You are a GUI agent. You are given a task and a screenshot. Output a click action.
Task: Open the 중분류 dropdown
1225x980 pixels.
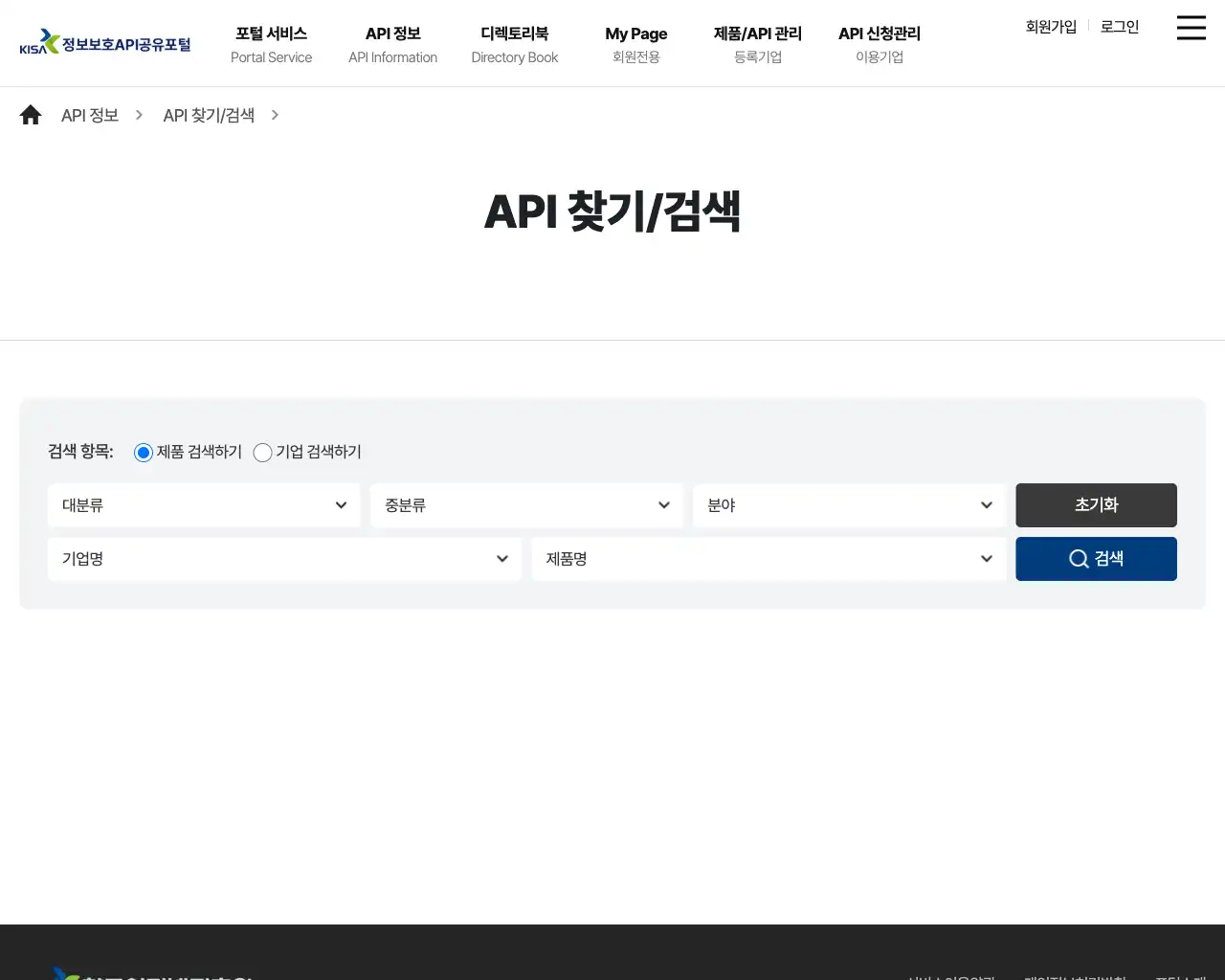pos(526,505)
